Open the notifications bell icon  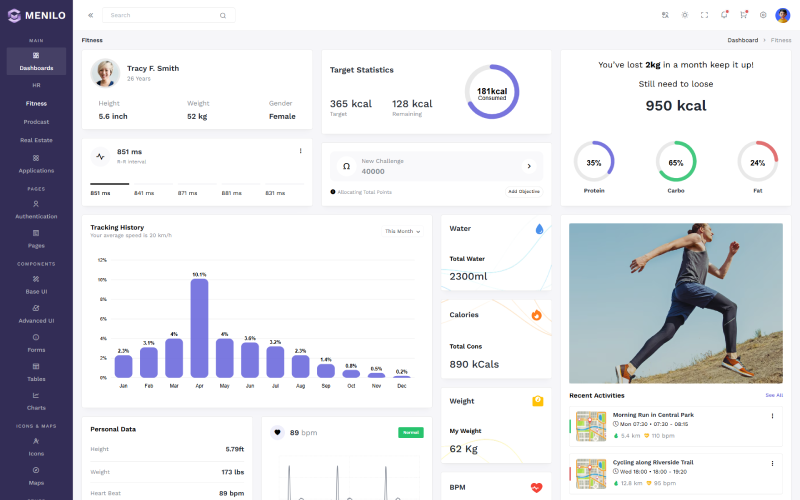(724, 15)
